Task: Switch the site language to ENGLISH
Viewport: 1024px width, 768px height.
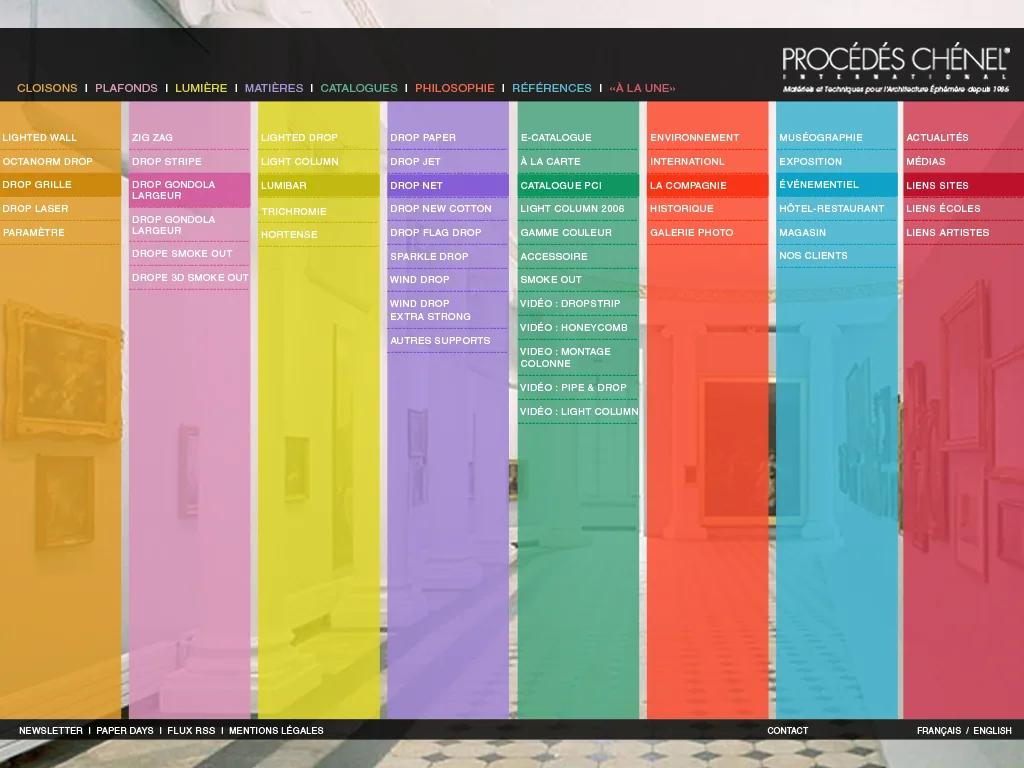Action: point(992,731)
